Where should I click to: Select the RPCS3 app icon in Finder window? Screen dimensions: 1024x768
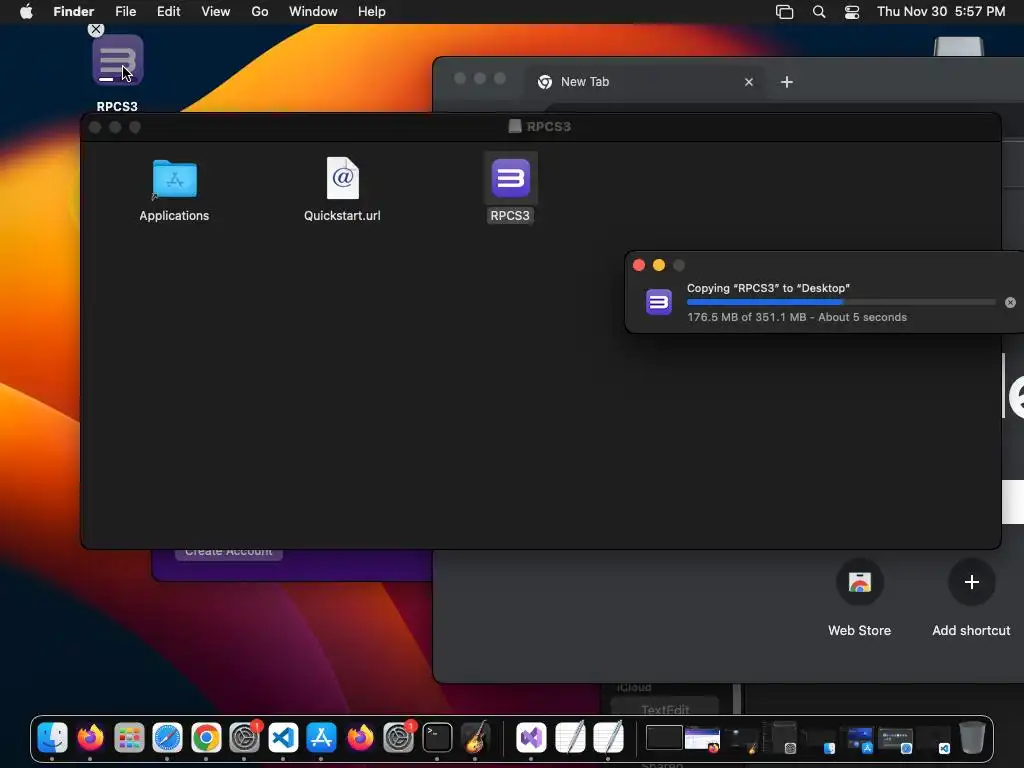pyautogui.click(x=511, y=178)
